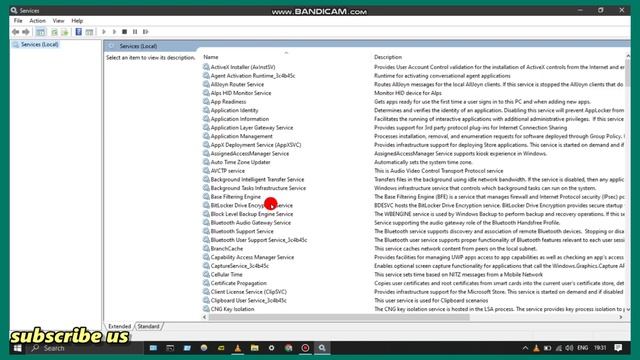Viewport: 640px width, 360px height.
Task: Open File Explorer from the taskbar
Action: [x=255, y=348]
